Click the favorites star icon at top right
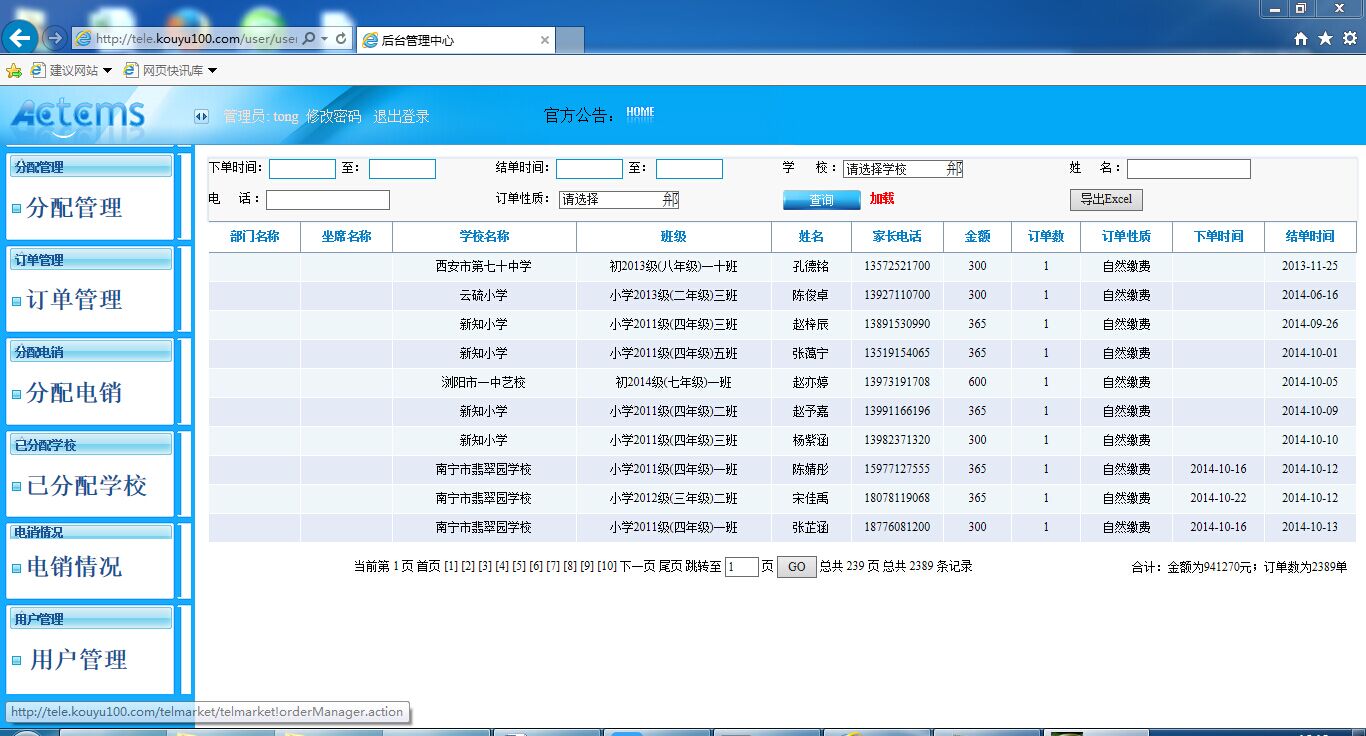Screen dimensions: 1366x736 tap(1325, 39)
